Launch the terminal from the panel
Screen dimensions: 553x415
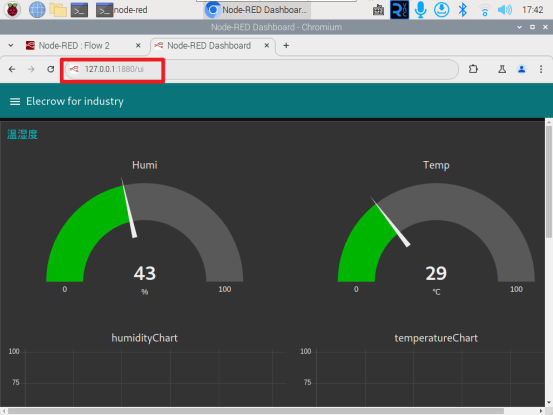tap(79, 10)
